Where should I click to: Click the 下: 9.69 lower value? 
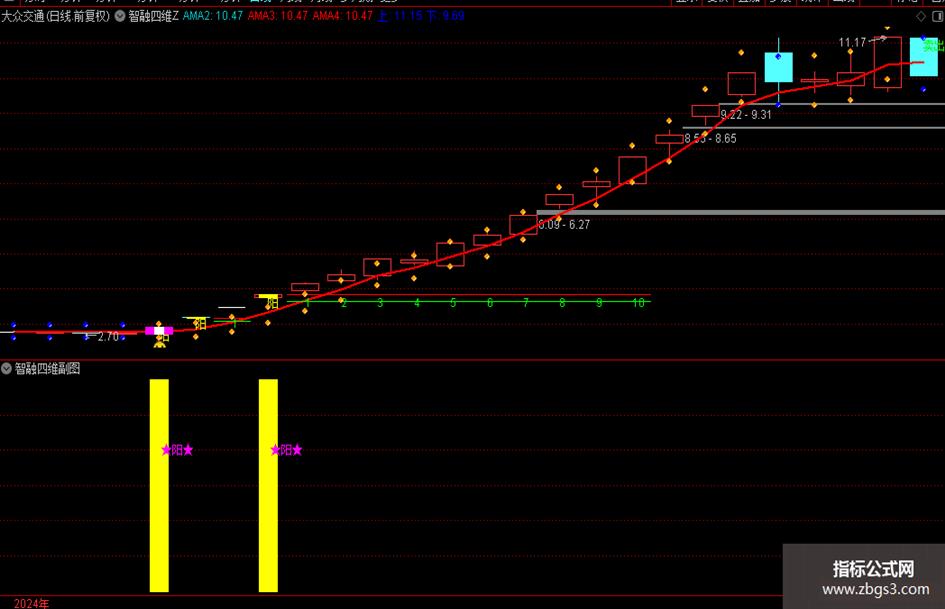[x=445, y=16]
